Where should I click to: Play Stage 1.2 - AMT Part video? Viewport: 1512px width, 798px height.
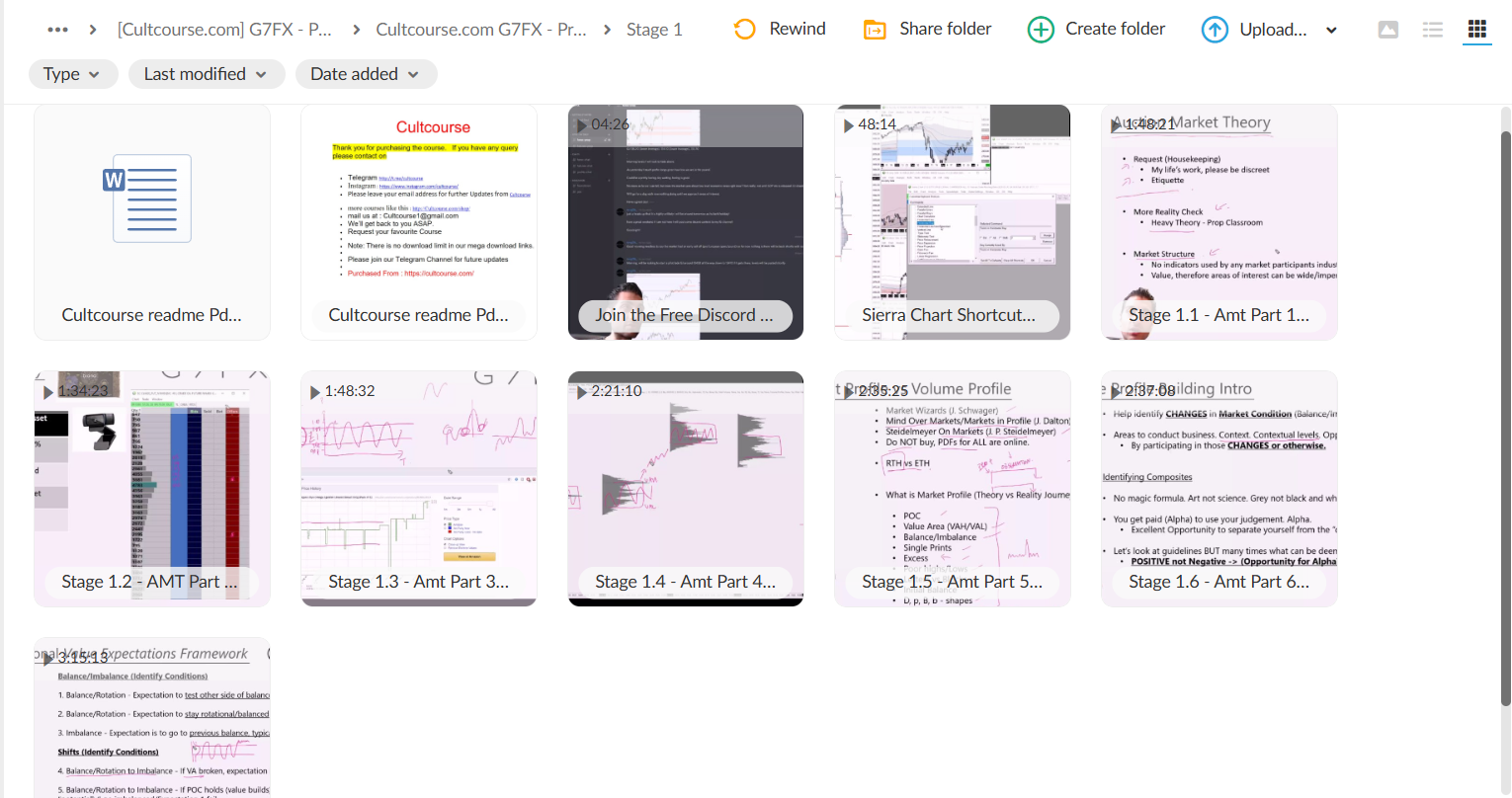pyautogui.click(x=152, y=489)
